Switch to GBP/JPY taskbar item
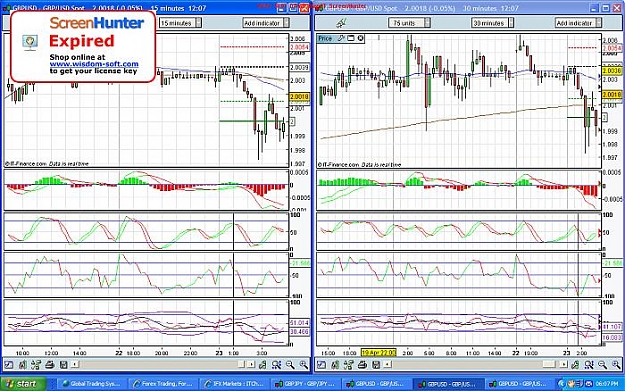625x391 pixels. 305,384
